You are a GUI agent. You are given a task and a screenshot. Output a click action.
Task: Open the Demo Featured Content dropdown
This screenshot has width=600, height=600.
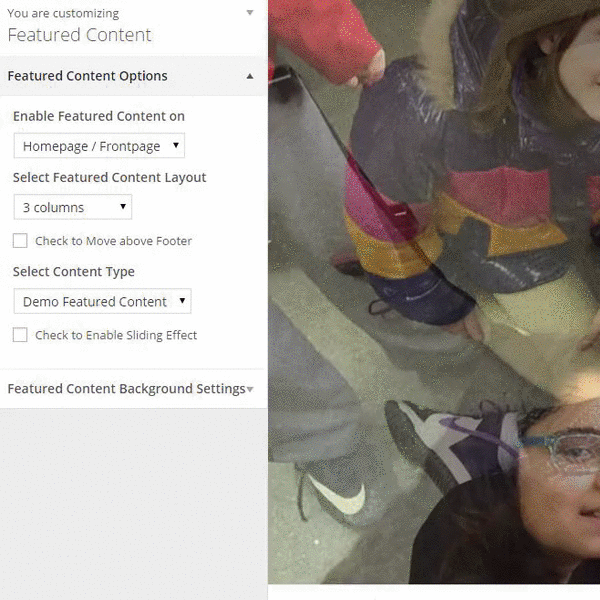[103, 301]
